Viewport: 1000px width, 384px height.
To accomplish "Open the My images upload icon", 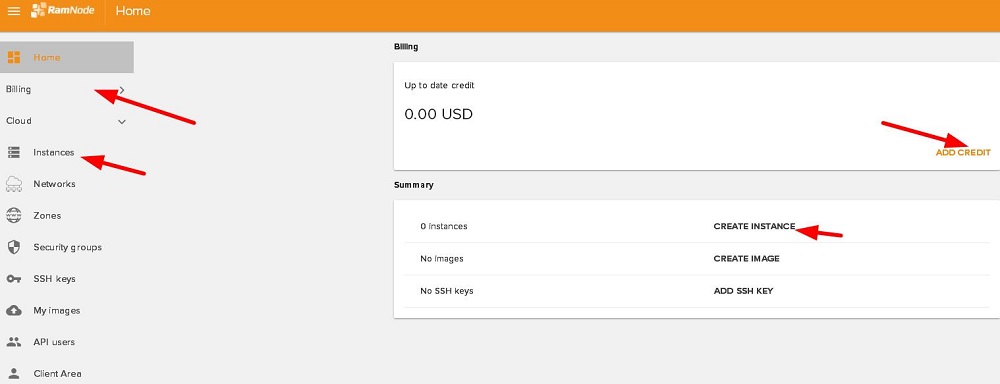I will [13, 311].
